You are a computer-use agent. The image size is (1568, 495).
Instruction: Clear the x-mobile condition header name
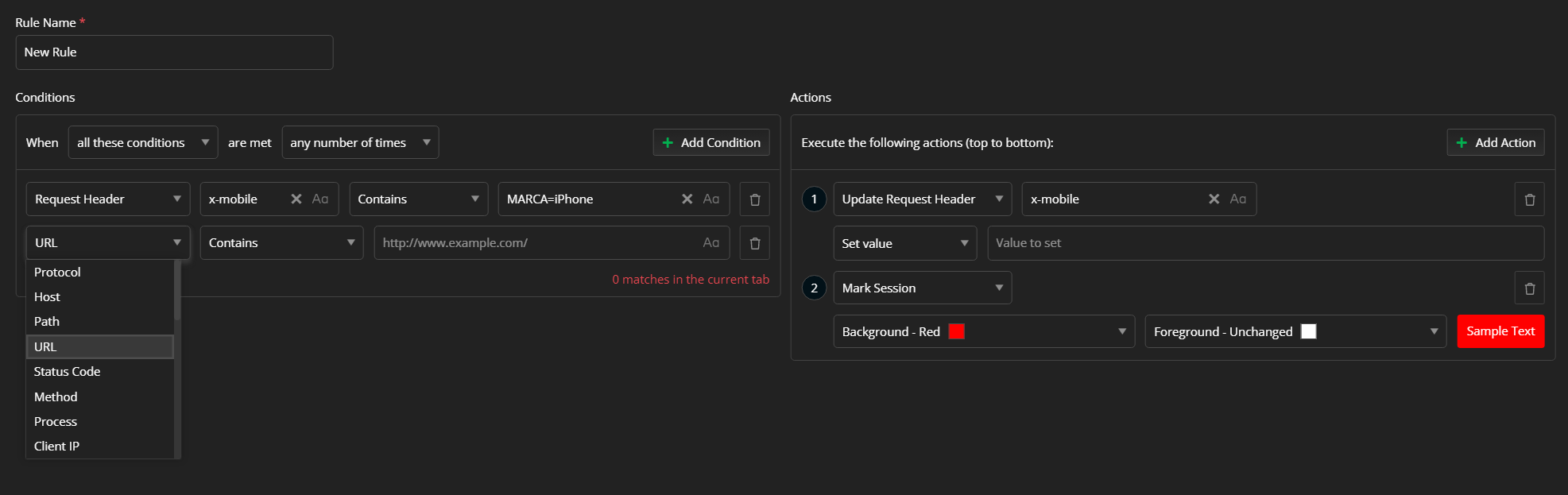(296, 199)
